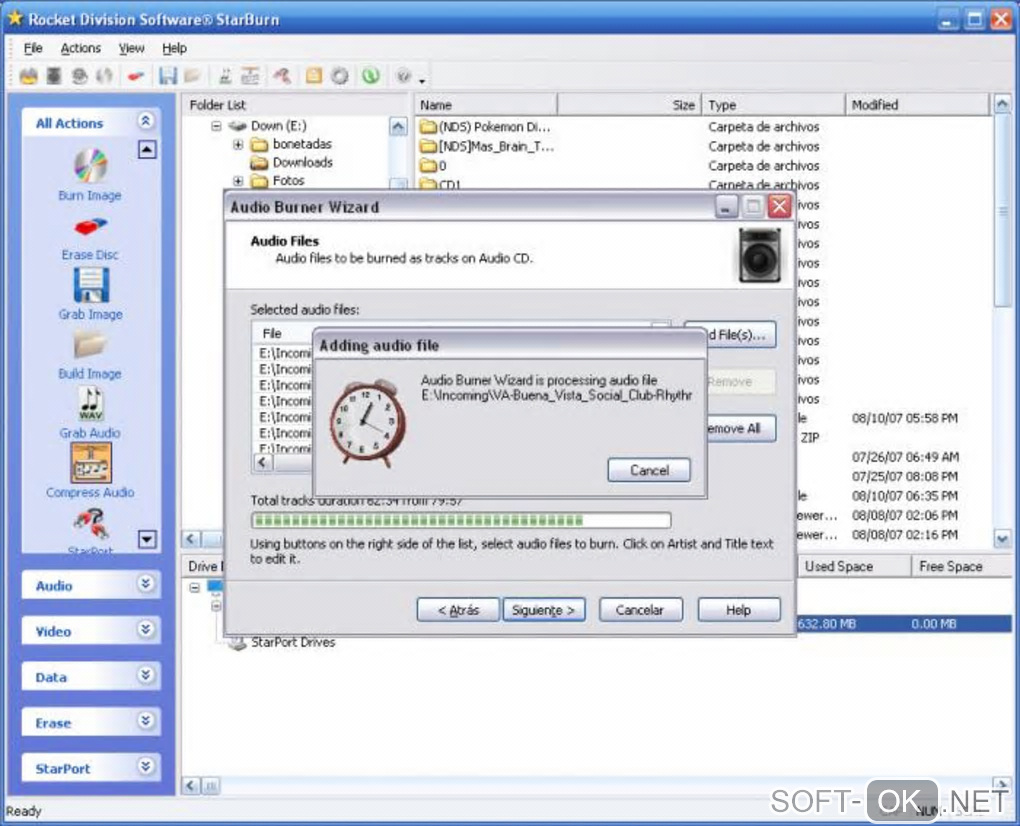Click the Used Space column header

853,566
